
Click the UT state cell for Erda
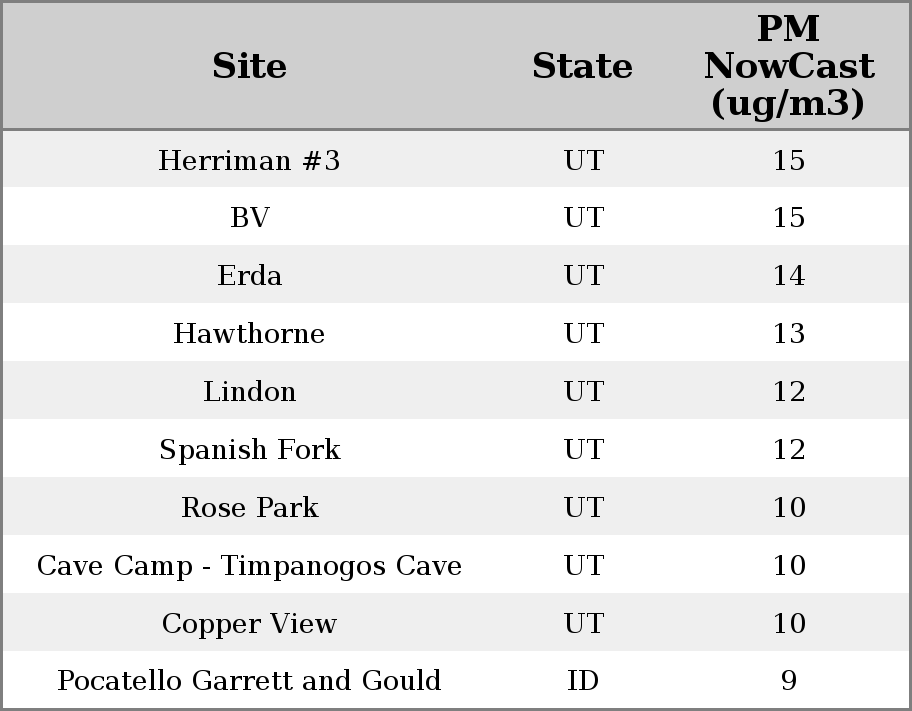pyautogui.click(x=583, y=276)
